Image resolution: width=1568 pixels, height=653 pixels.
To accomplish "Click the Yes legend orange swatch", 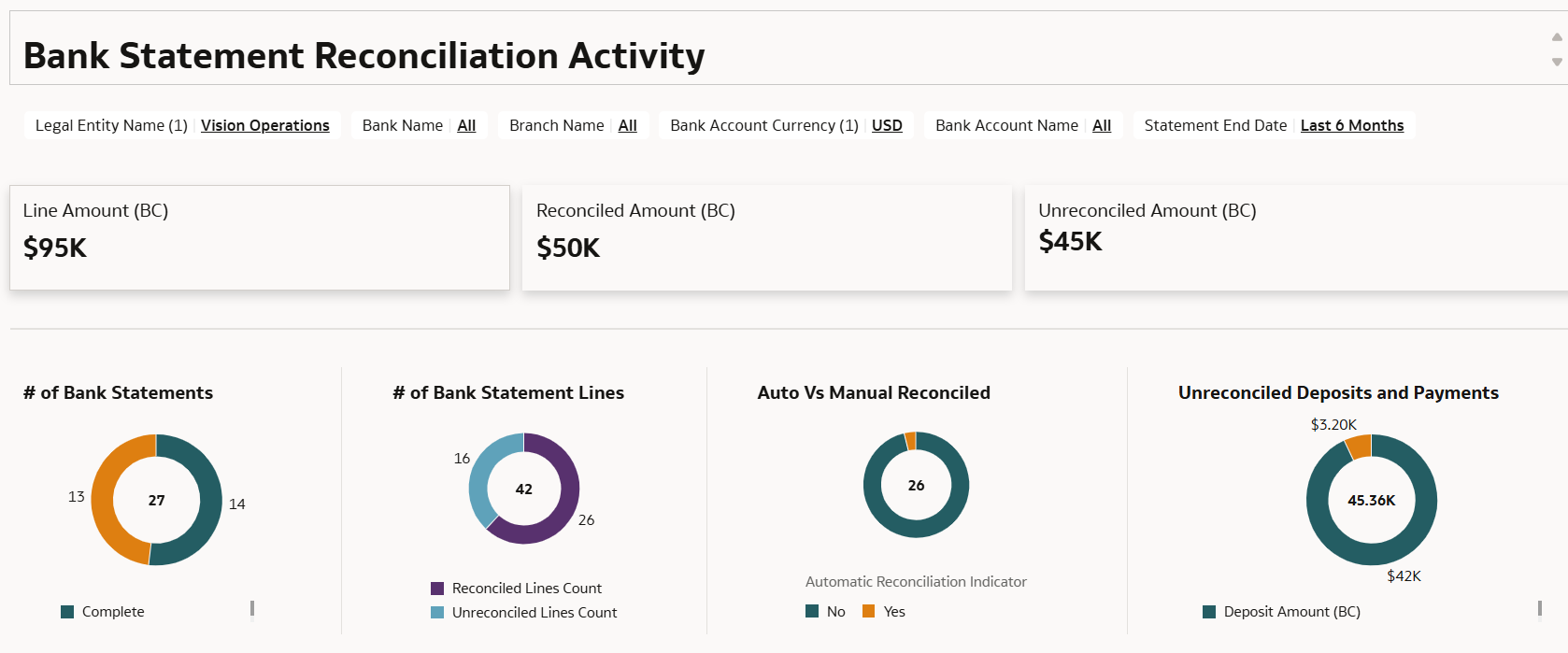I will [x=869, y=612].
